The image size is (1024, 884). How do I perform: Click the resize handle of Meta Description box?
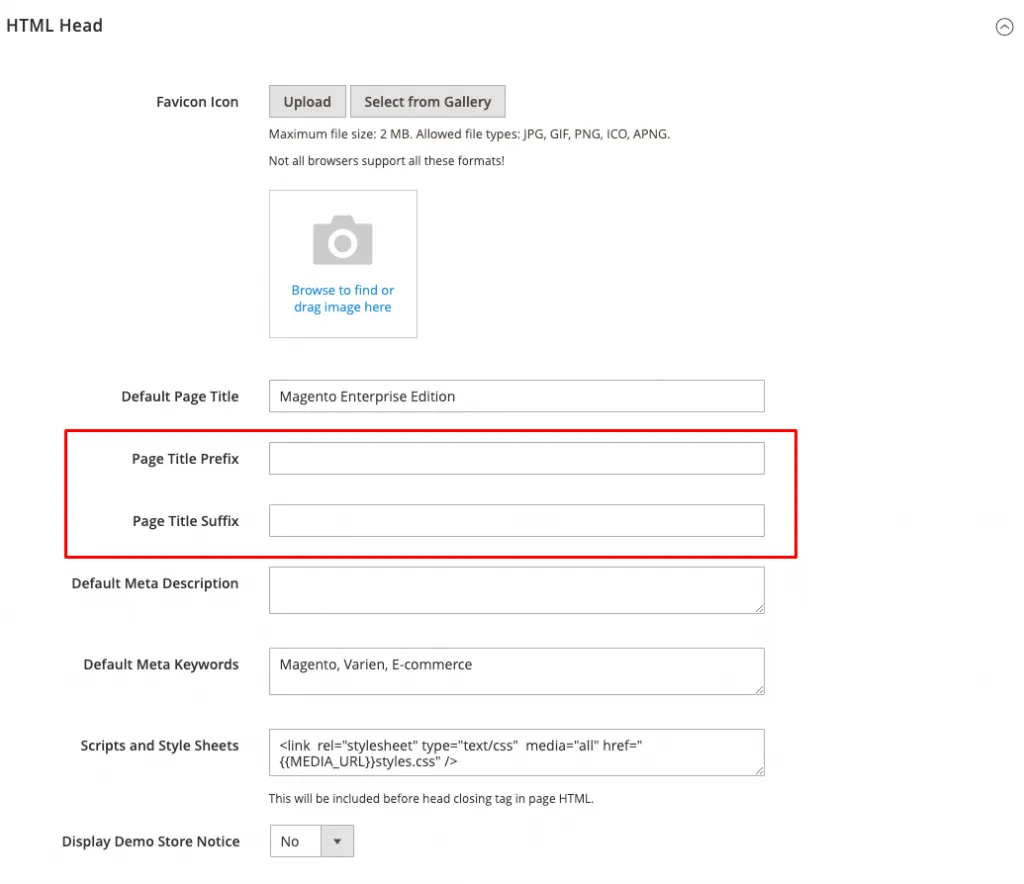click(760, 611)
